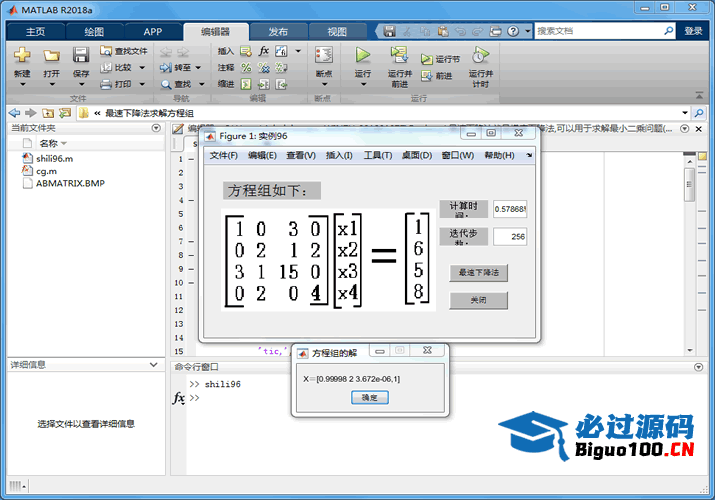715x500 pixels.
Task: Open the Save (保存) dropdown arrow
Action: (81, 84)
